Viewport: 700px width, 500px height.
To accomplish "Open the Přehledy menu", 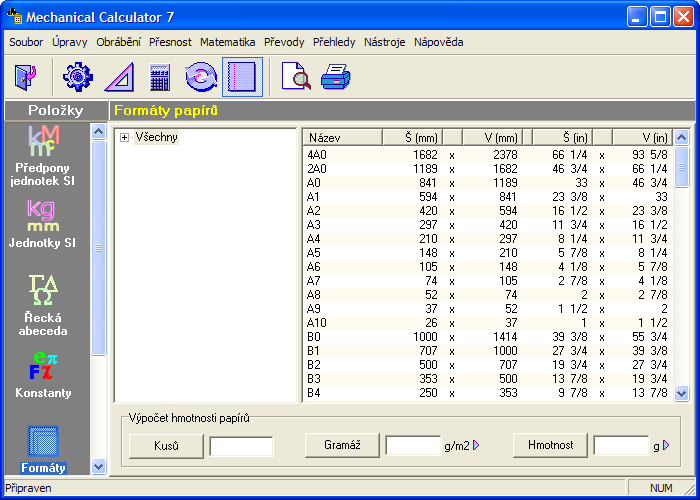I will point(334,42).
